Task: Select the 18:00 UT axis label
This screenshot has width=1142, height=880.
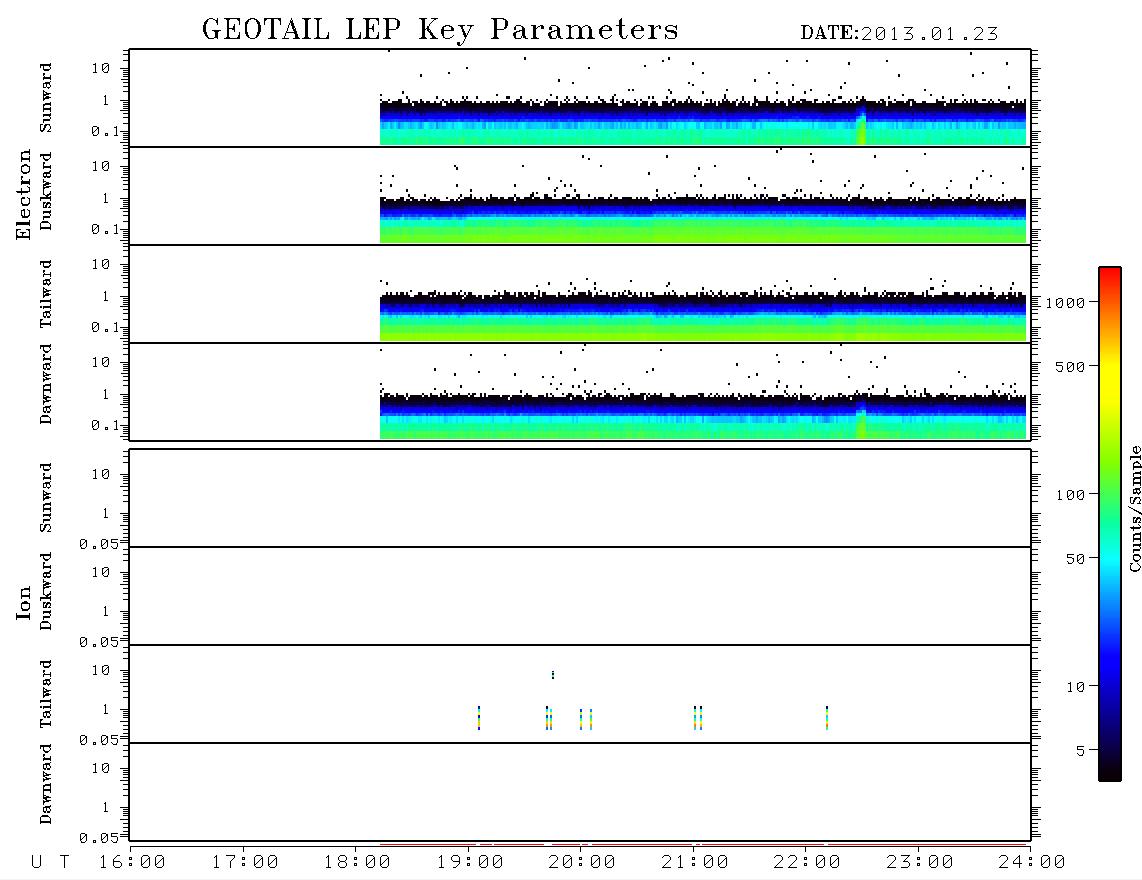Action: tap(357, 863)
